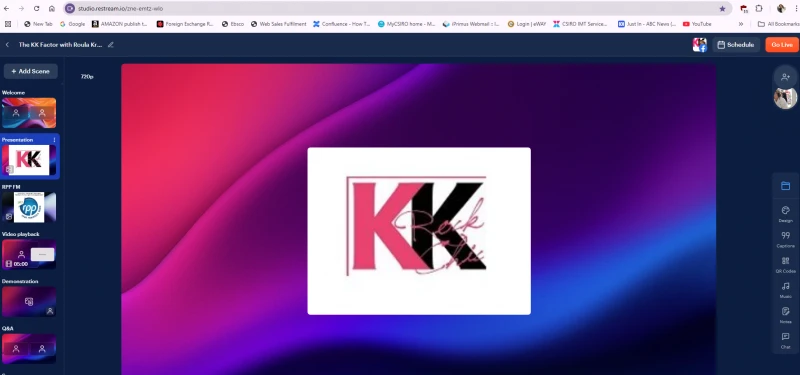Select the Demonstration scene thumbnail
Screen dimensions: 800x375
(x=29, y=302)
